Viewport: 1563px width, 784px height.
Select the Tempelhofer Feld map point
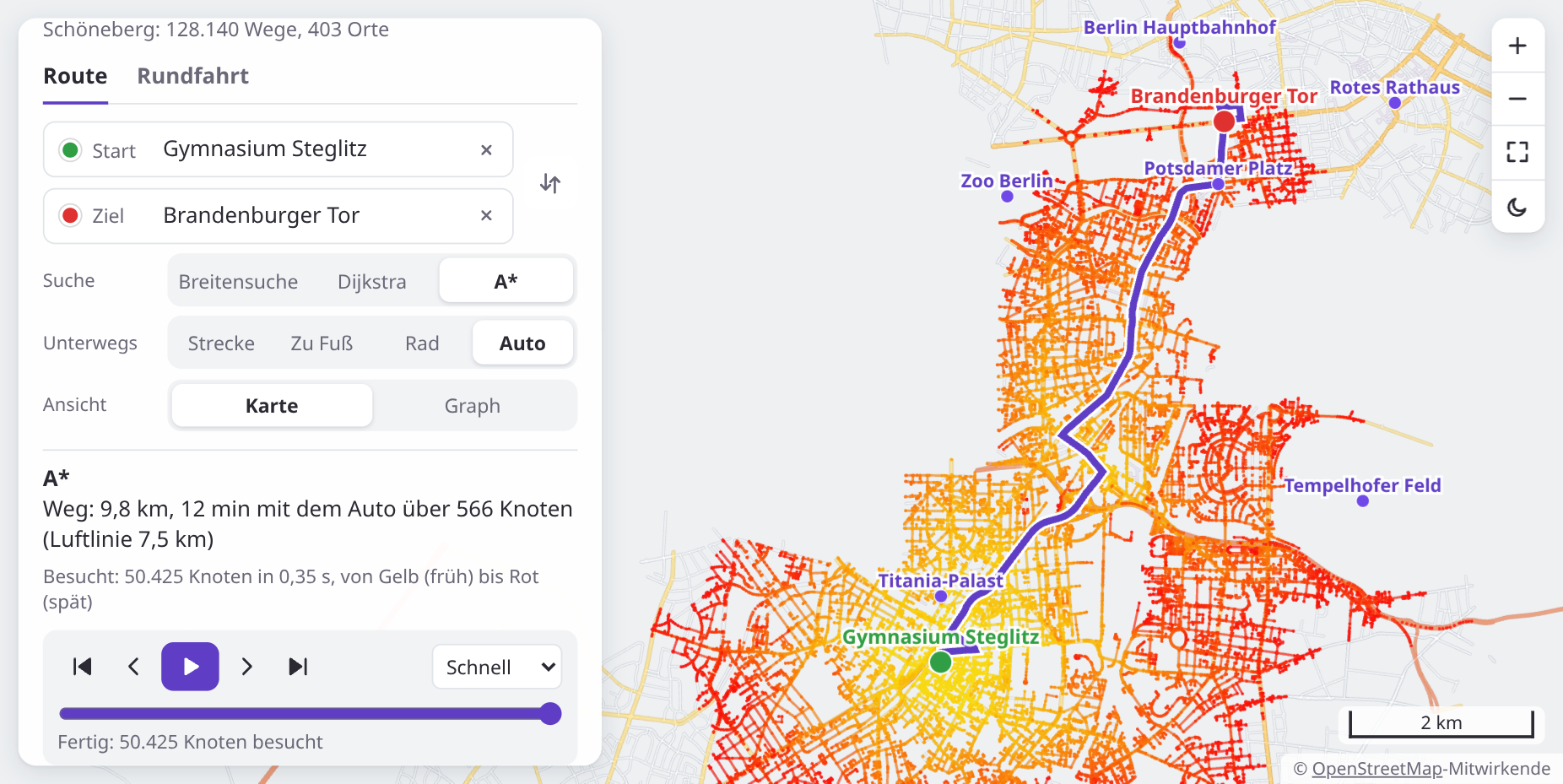(1362, 500)
